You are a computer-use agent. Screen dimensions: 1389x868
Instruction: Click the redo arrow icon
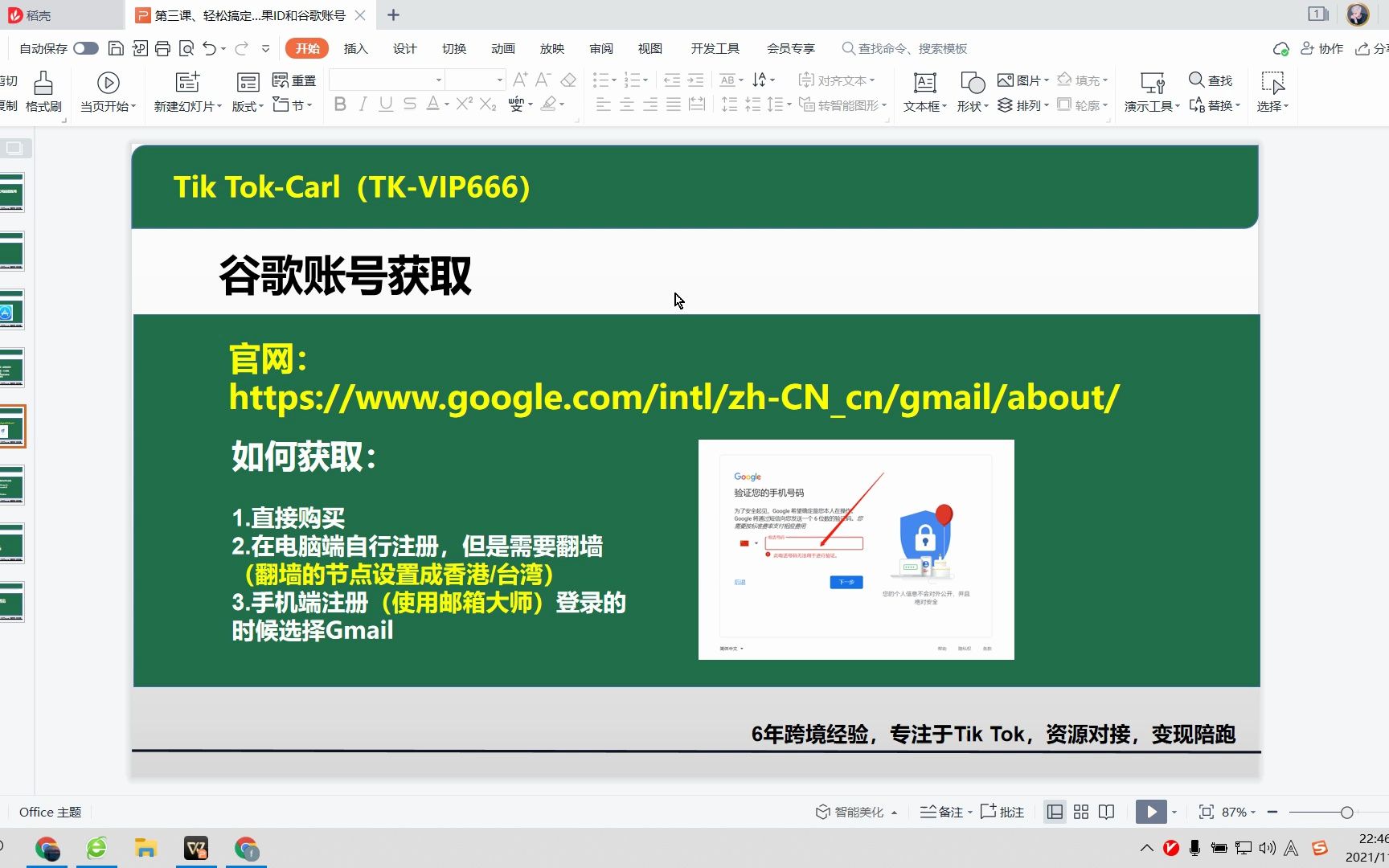241,48
